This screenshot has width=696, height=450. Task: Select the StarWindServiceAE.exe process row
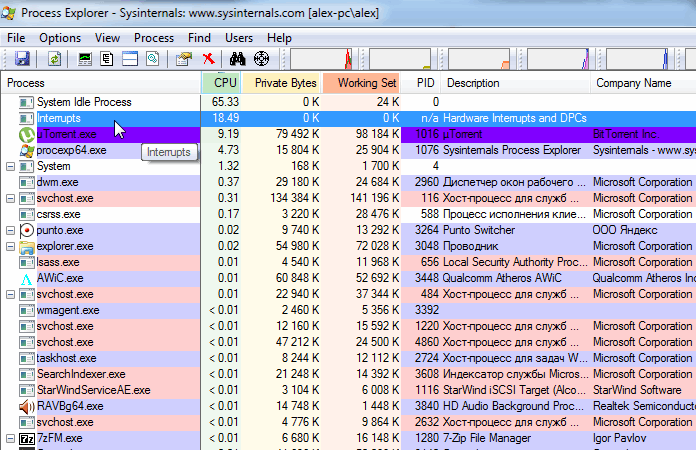[x=348, y=390]
